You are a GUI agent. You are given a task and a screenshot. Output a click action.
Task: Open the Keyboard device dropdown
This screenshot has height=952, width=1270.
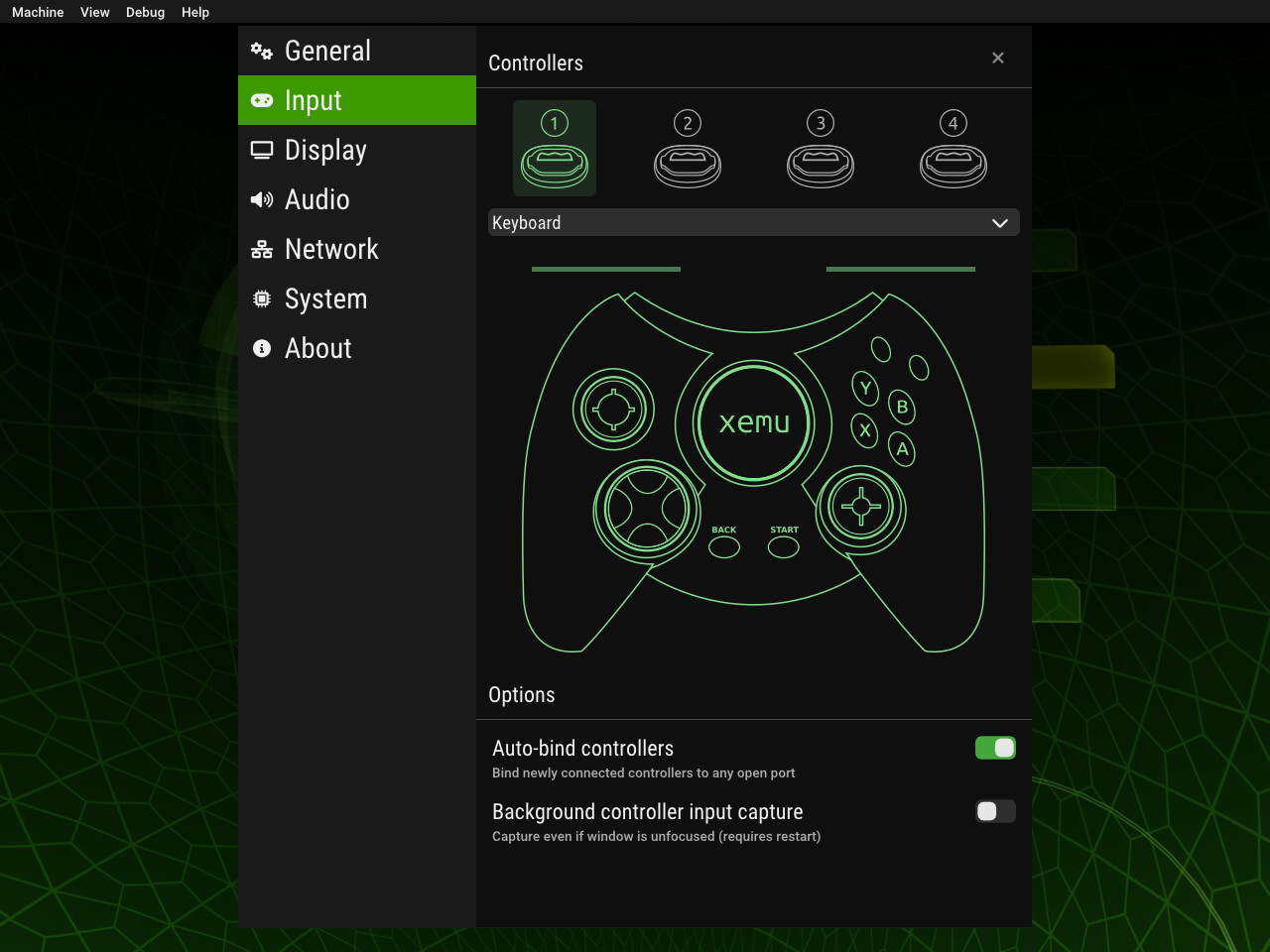tap(753, 222)
